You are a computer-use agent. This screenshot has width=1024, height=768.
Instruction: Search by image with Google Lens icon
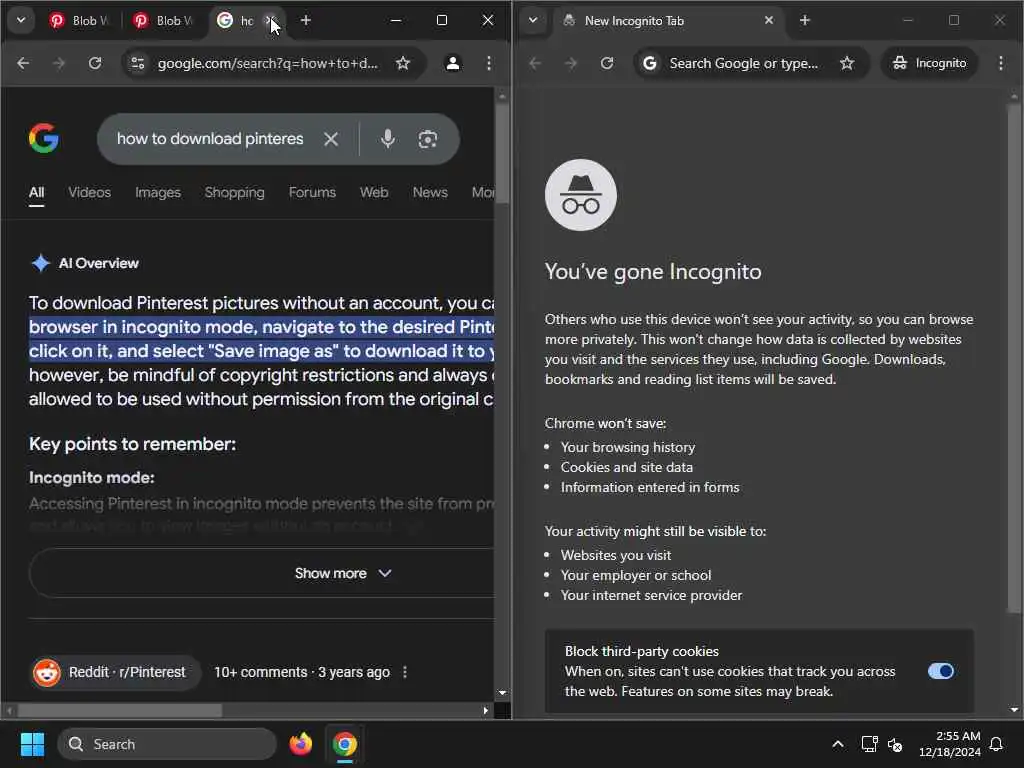tap(428, 139)
